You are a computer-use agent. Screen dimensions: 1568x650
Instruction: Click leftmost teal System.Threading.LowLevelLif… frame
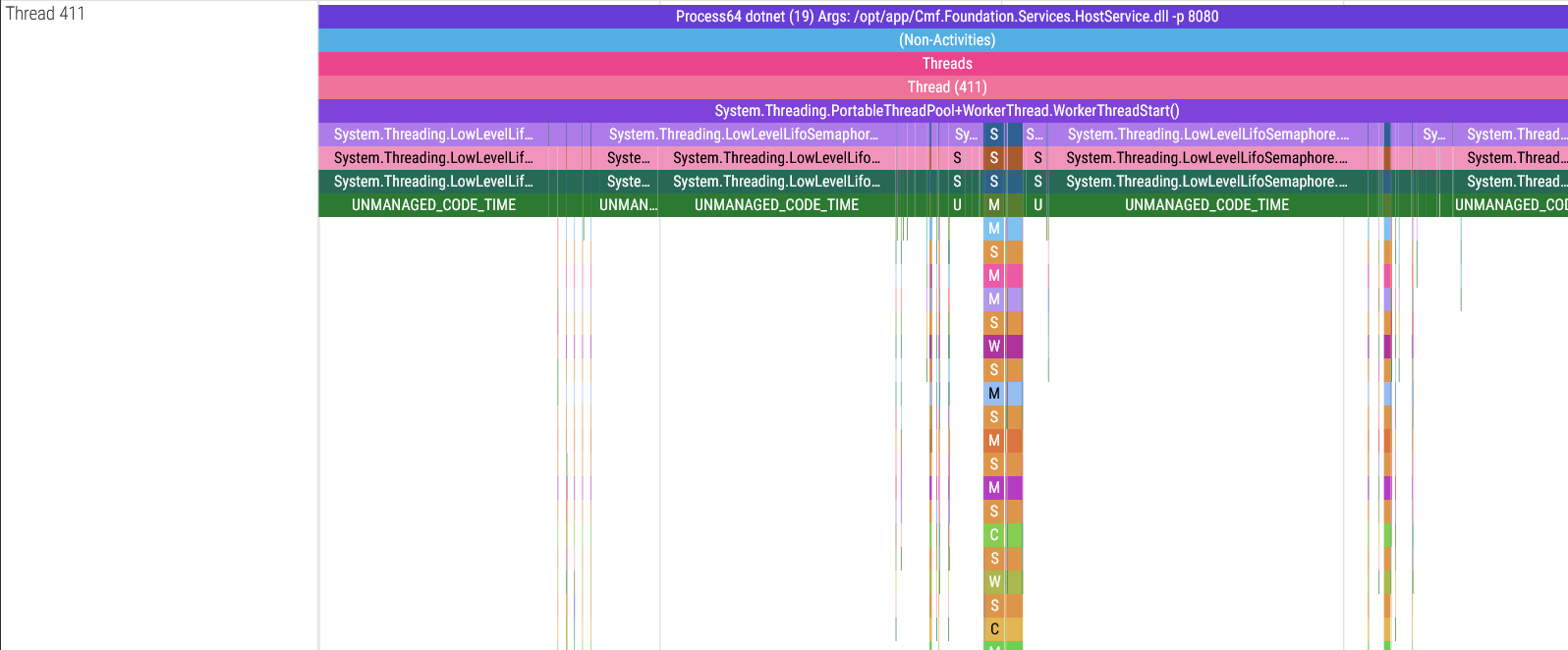[x=433, y=182]
